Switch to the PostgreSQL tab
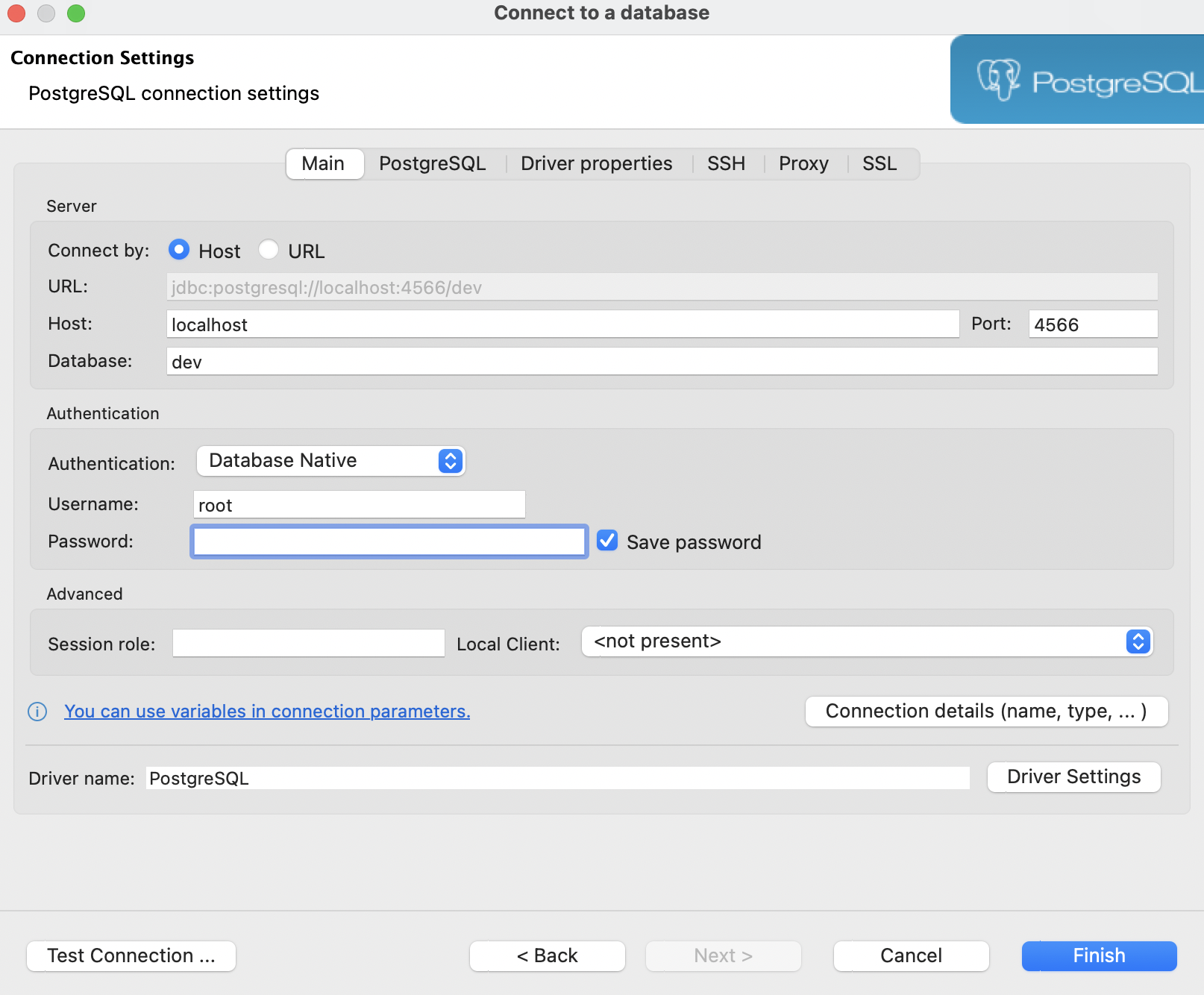The width and height of the screenshot is (1204, 995). pos(433,163)
